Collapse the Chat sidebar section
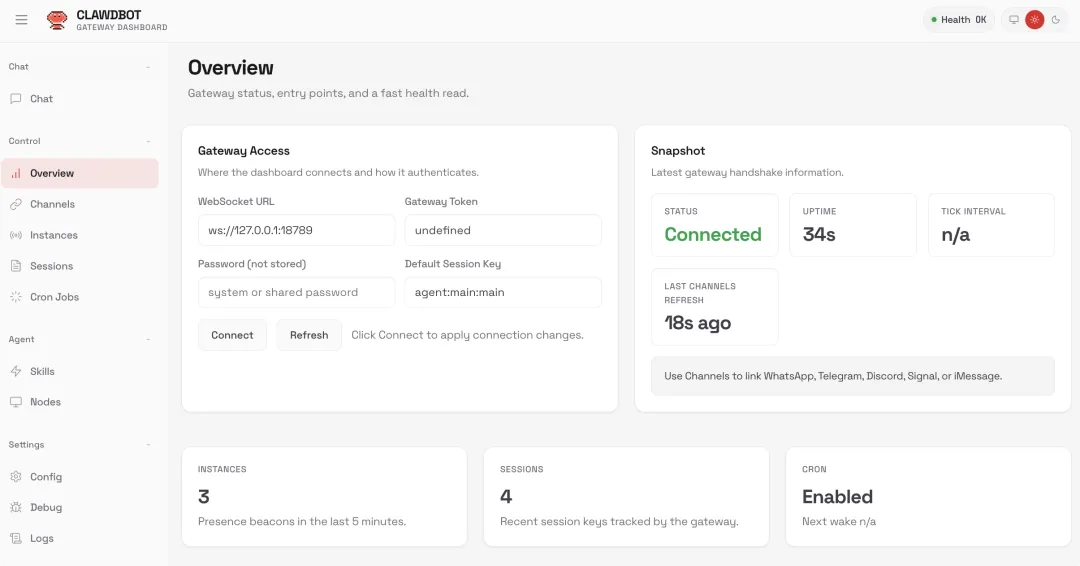Screen dimensions: 1080x566 point(148,67)
